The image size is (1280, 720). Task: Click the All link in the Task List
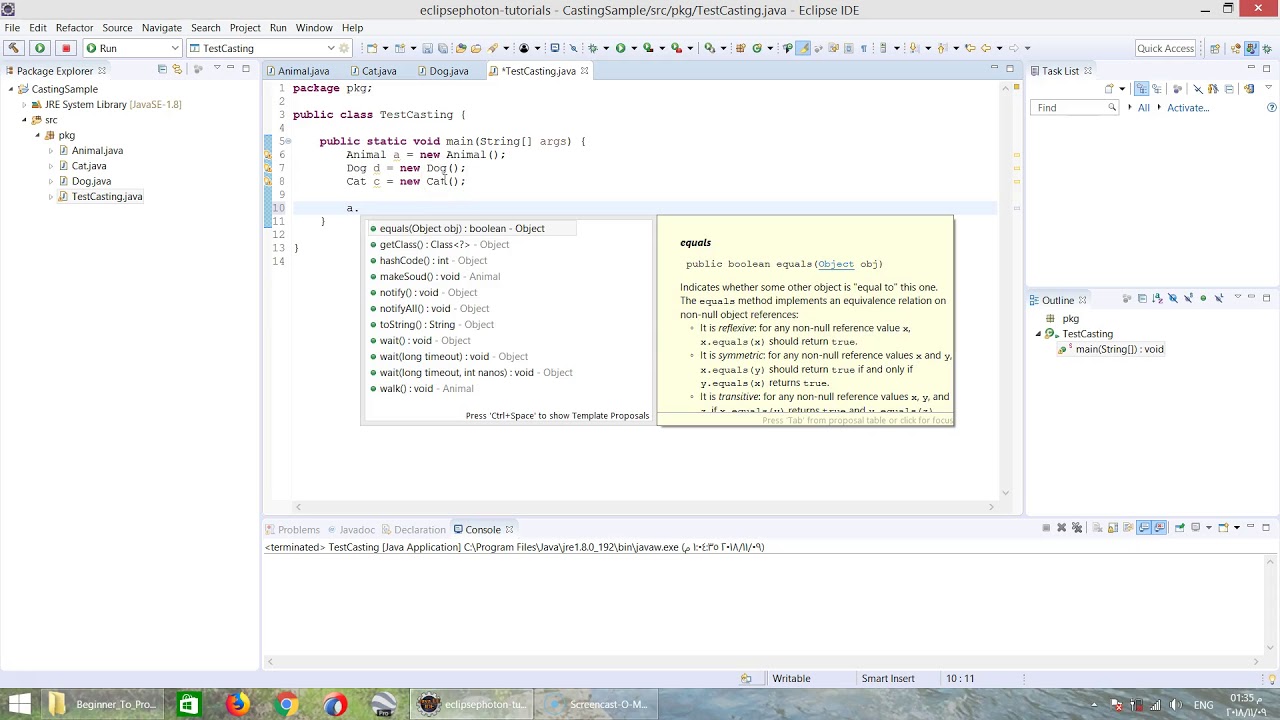1144,108
